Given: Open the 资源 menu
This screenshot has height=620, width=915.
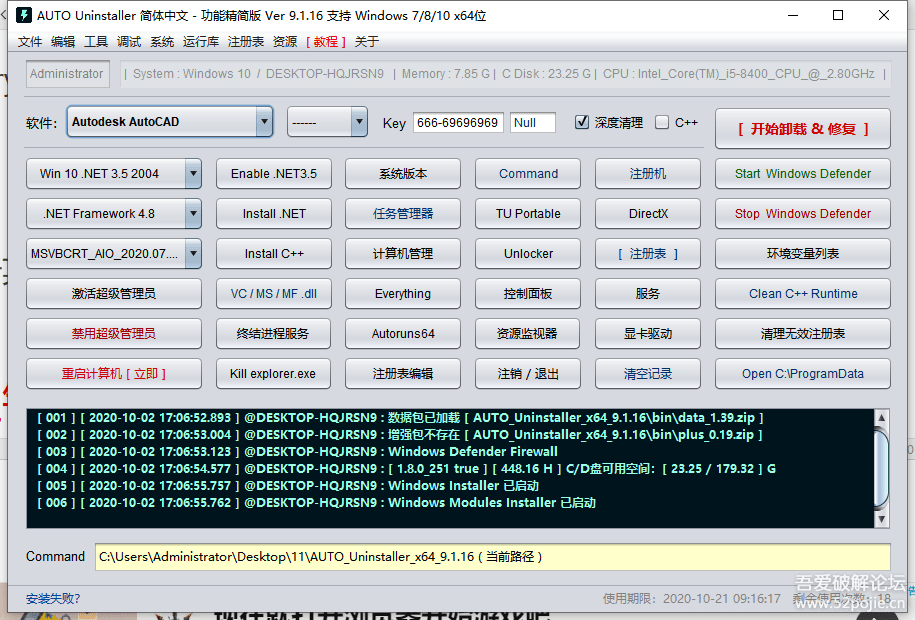Looking at the screenshot, I should pos(285,41).
